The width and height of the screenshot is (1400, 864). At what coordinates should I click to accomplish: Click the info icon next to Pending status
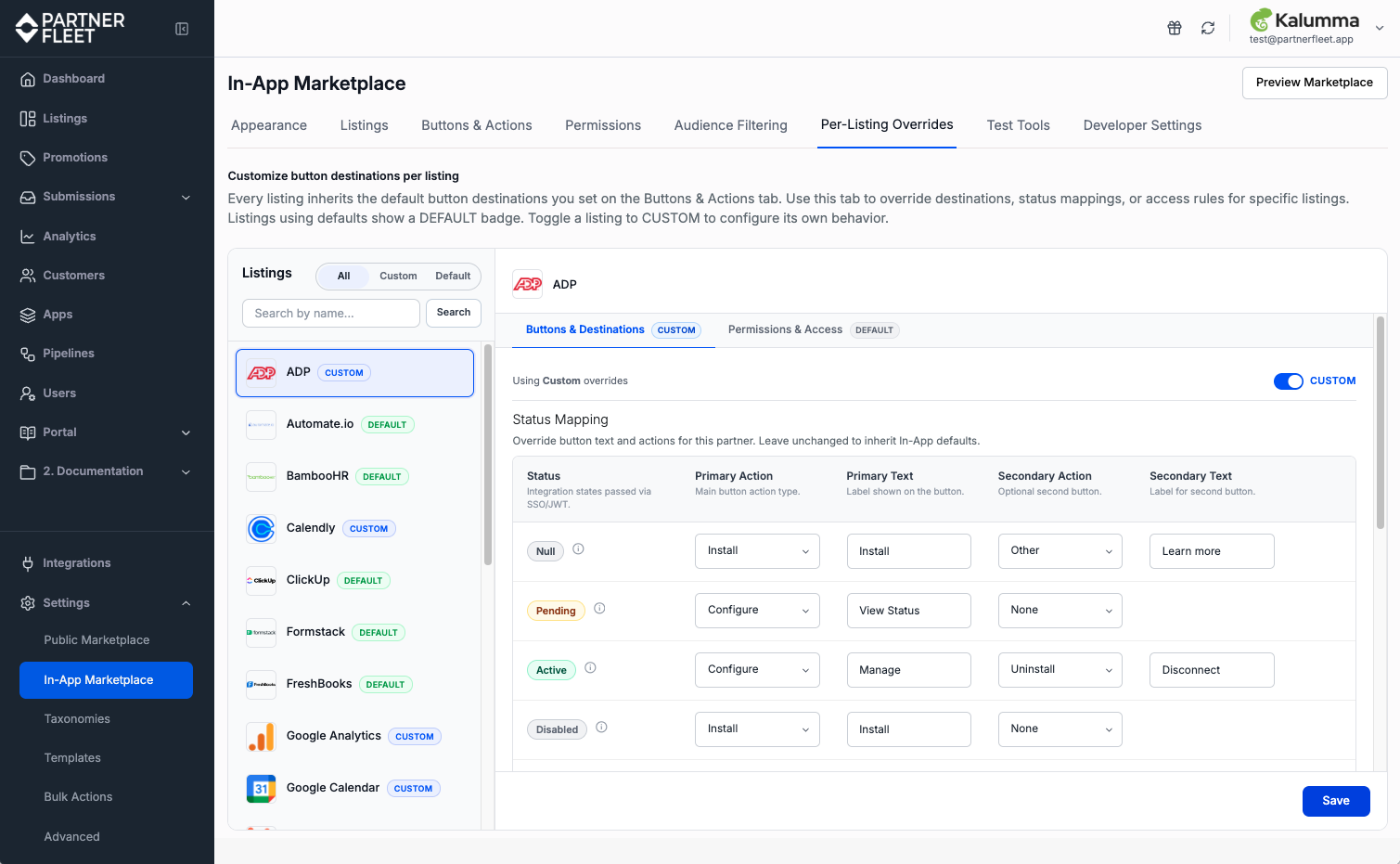click(x=599, y=609)
